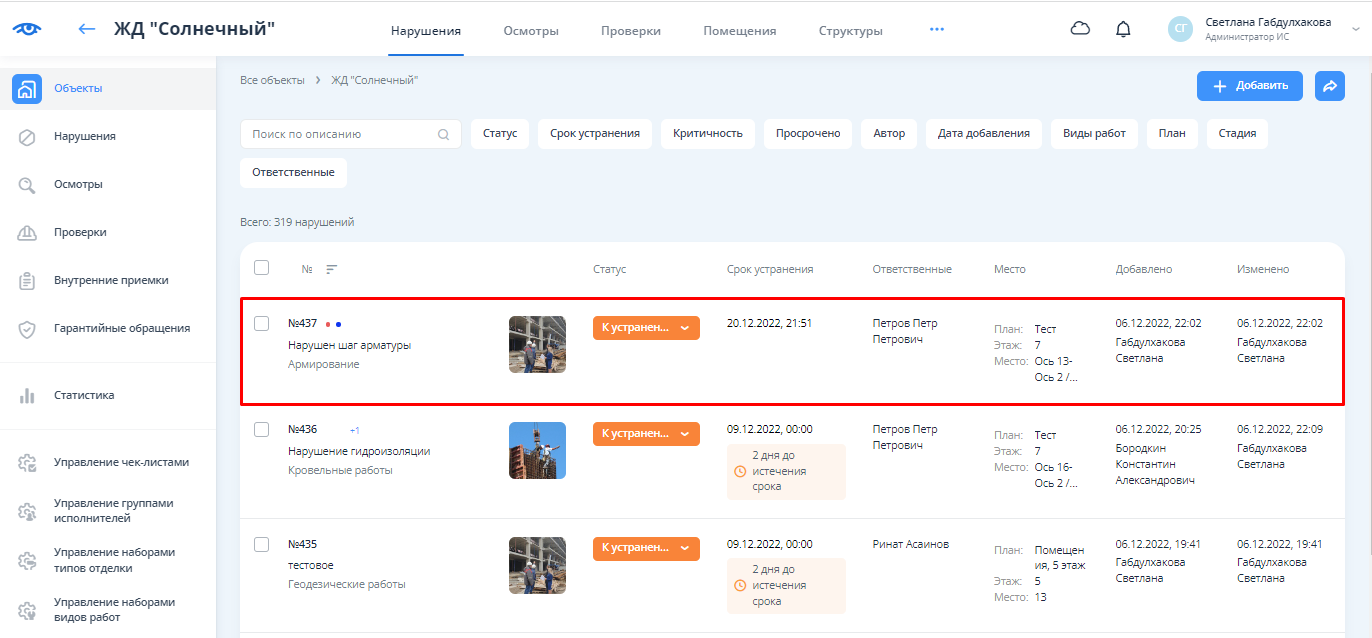Screen dimensions: 1372x638
Task: Switch to the Осмотры tab
Action: [x=531, y=31]
